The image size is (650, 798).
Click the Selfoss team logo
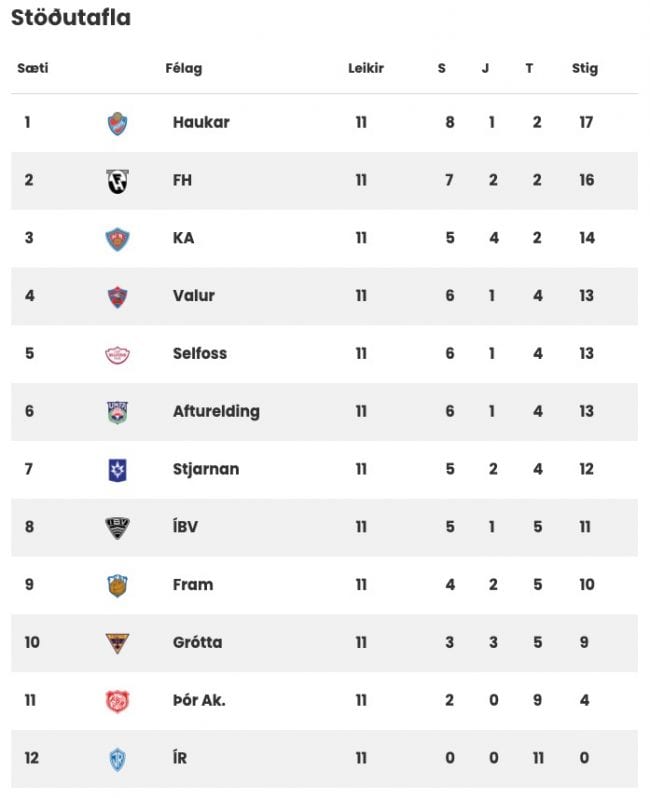[117, 354]
